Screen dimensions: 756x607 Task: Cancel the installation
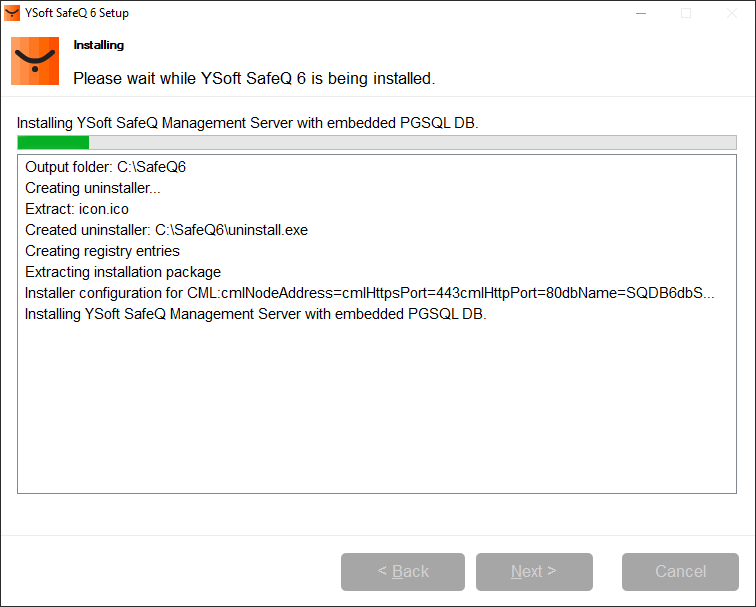680,572
